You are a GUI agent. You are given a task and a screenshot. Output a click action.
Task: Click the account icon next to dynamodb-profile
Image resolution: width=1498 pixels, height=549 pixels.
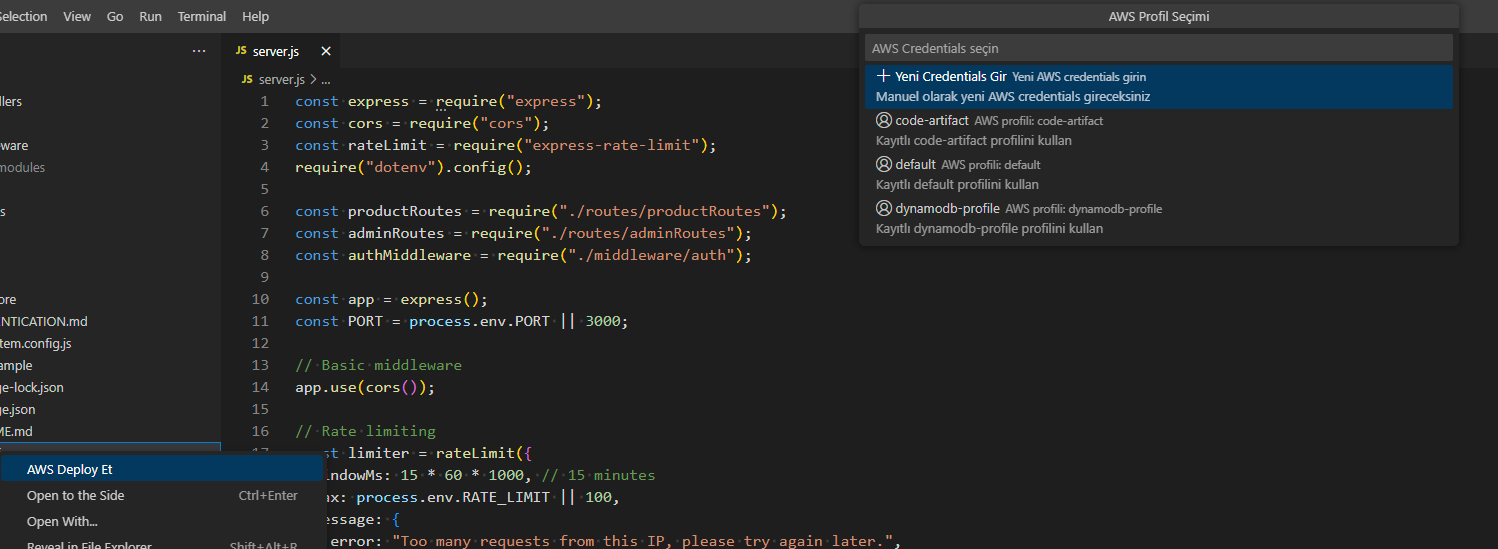tap(883, 208)
